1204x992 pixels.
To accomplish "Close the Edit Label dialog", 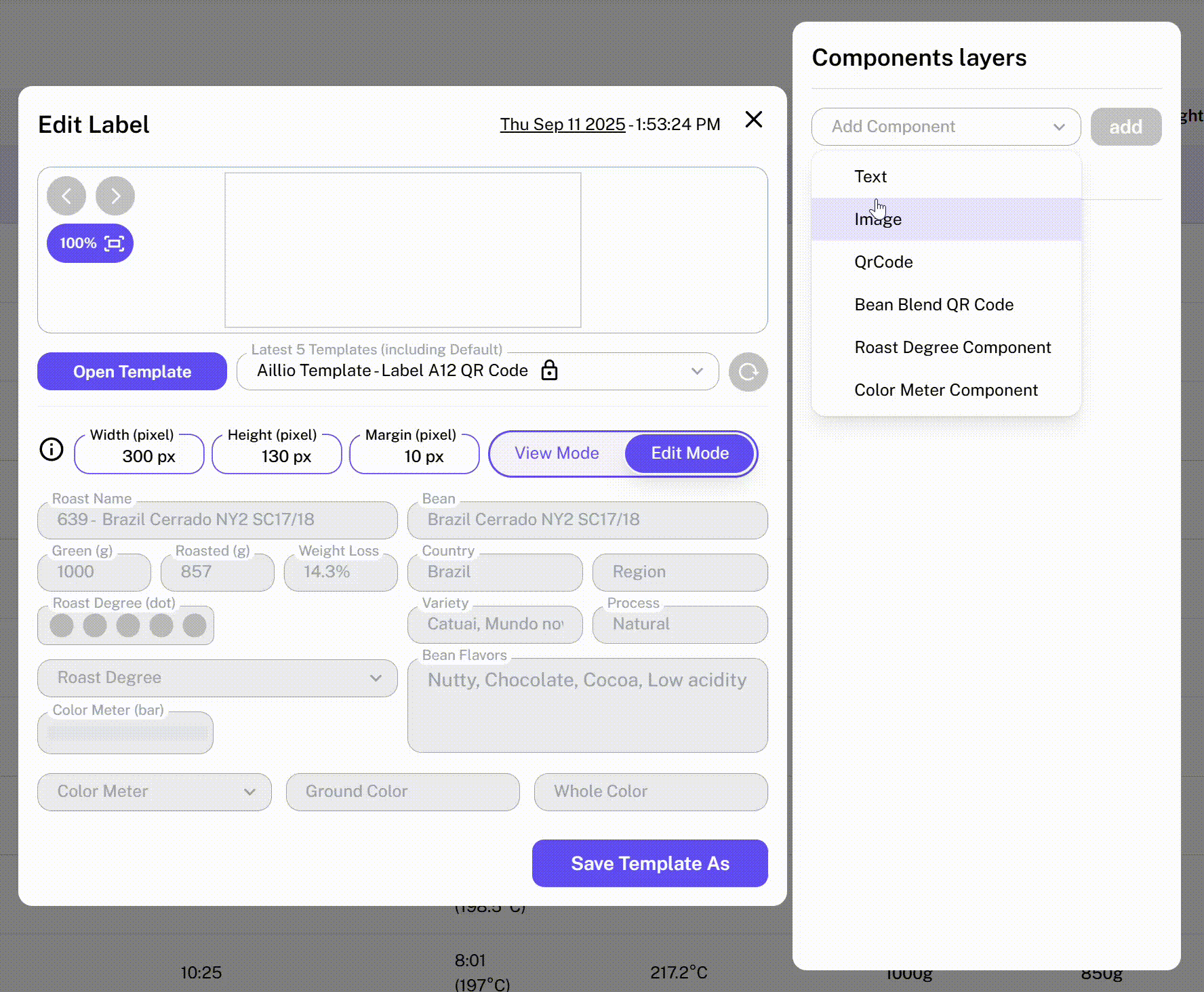I will point(753,120).
